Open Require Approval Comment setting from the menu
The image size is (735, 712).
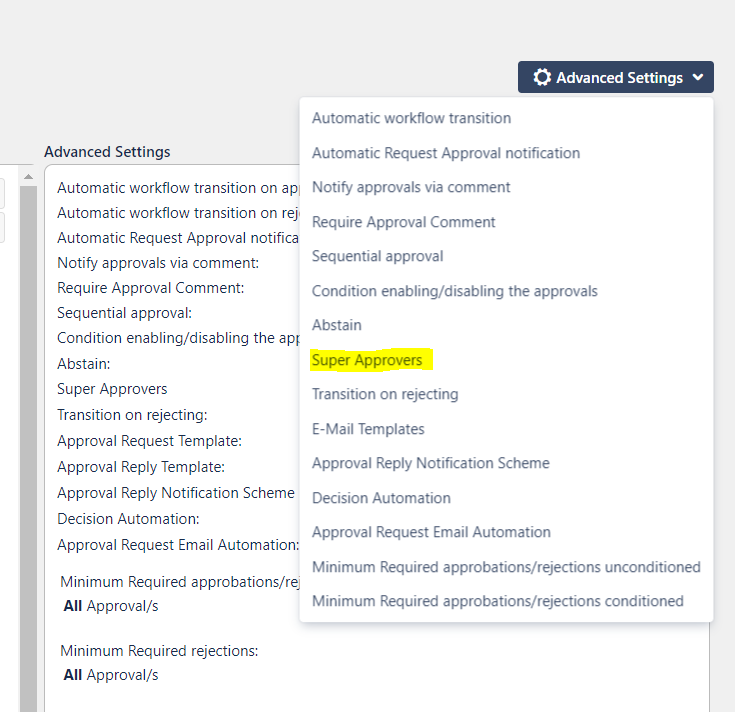[x=403, y=222]
